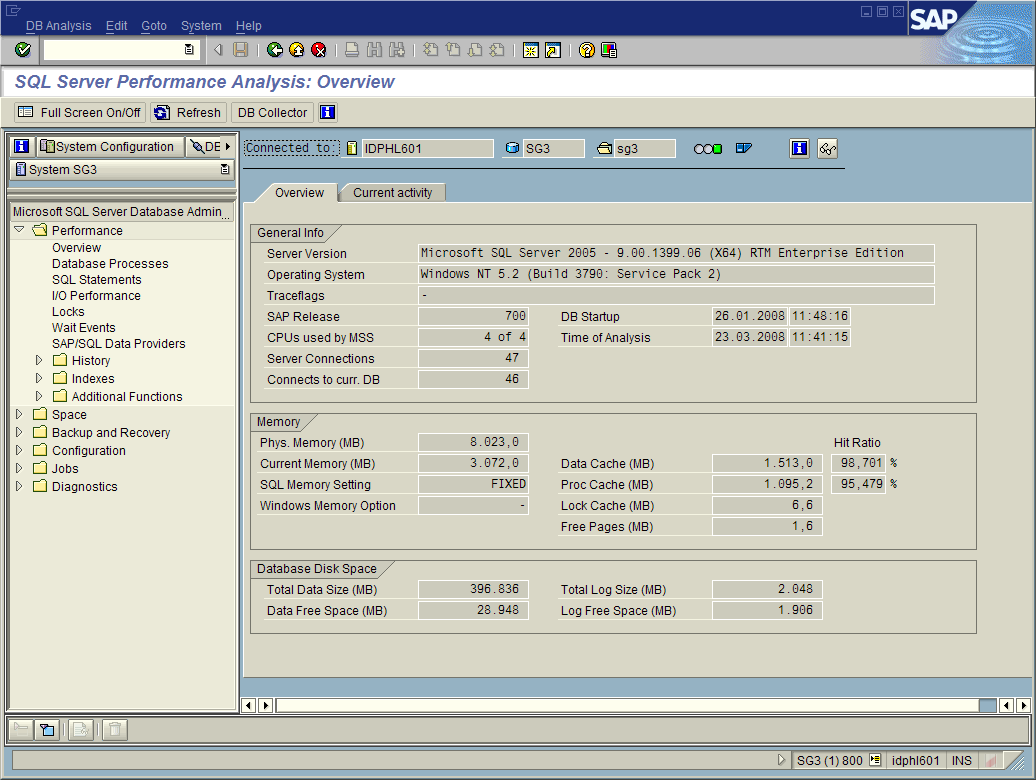Screen dimensions: 1036x780
Task: Click the Refresh button
Action: point(189,112)
